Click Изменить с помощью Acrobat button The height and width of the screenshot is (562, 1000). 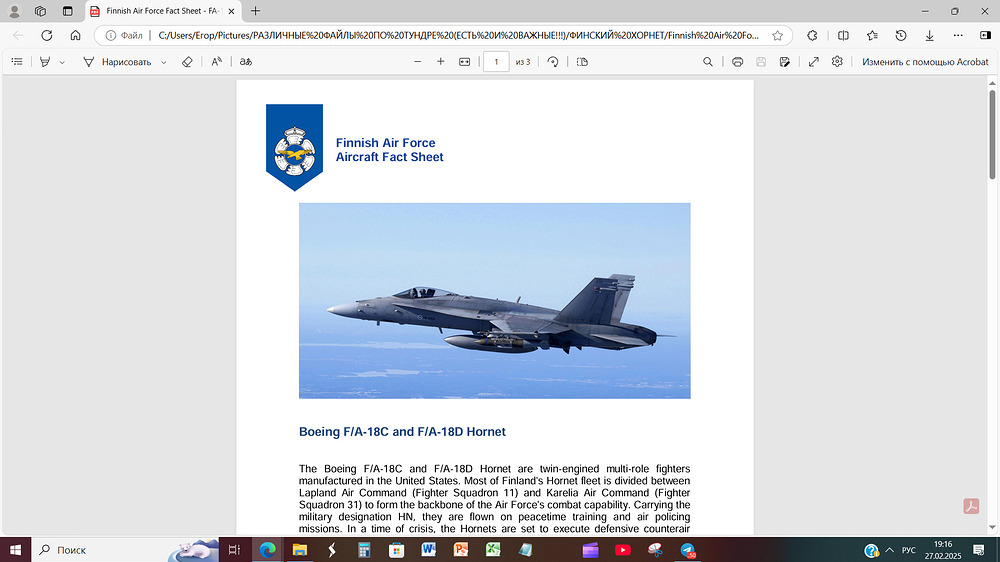tap(925, 62)
